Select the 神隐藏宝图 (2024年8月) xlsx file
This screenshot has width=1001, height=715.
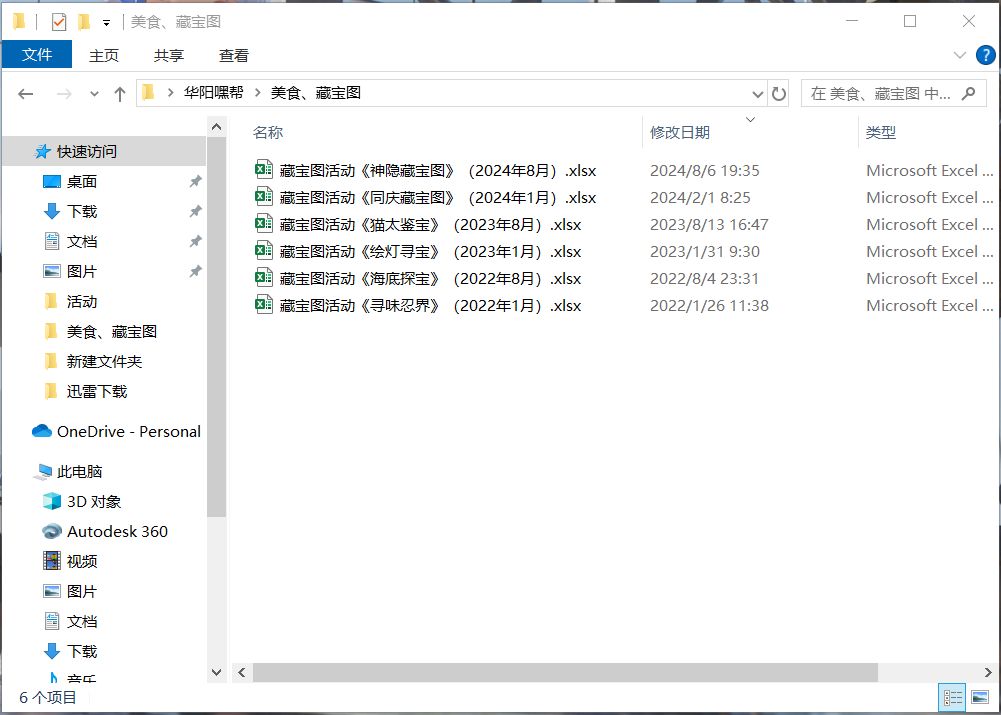point(437,170)
